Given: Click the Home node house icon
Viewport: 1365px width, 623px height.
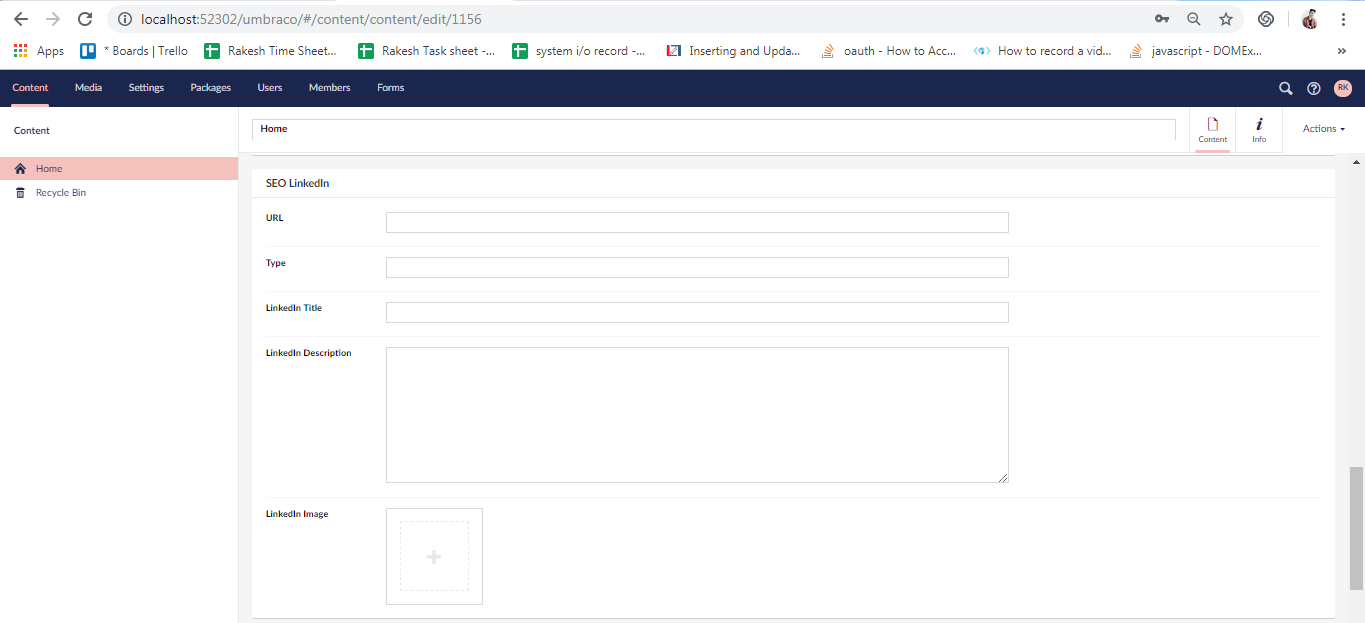Looking at the screenshot, I should point(20,169).
